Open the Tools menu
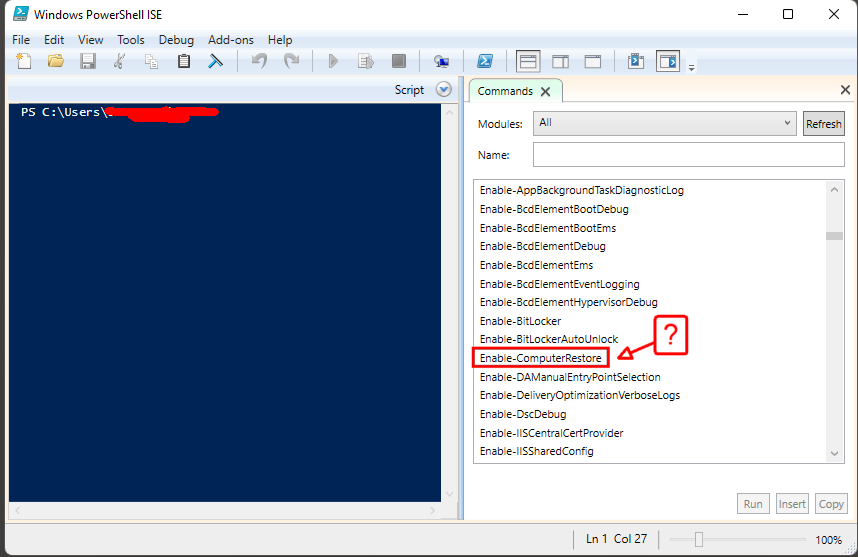The height and width of the screenshot is (557, 858). pos(131,40)
